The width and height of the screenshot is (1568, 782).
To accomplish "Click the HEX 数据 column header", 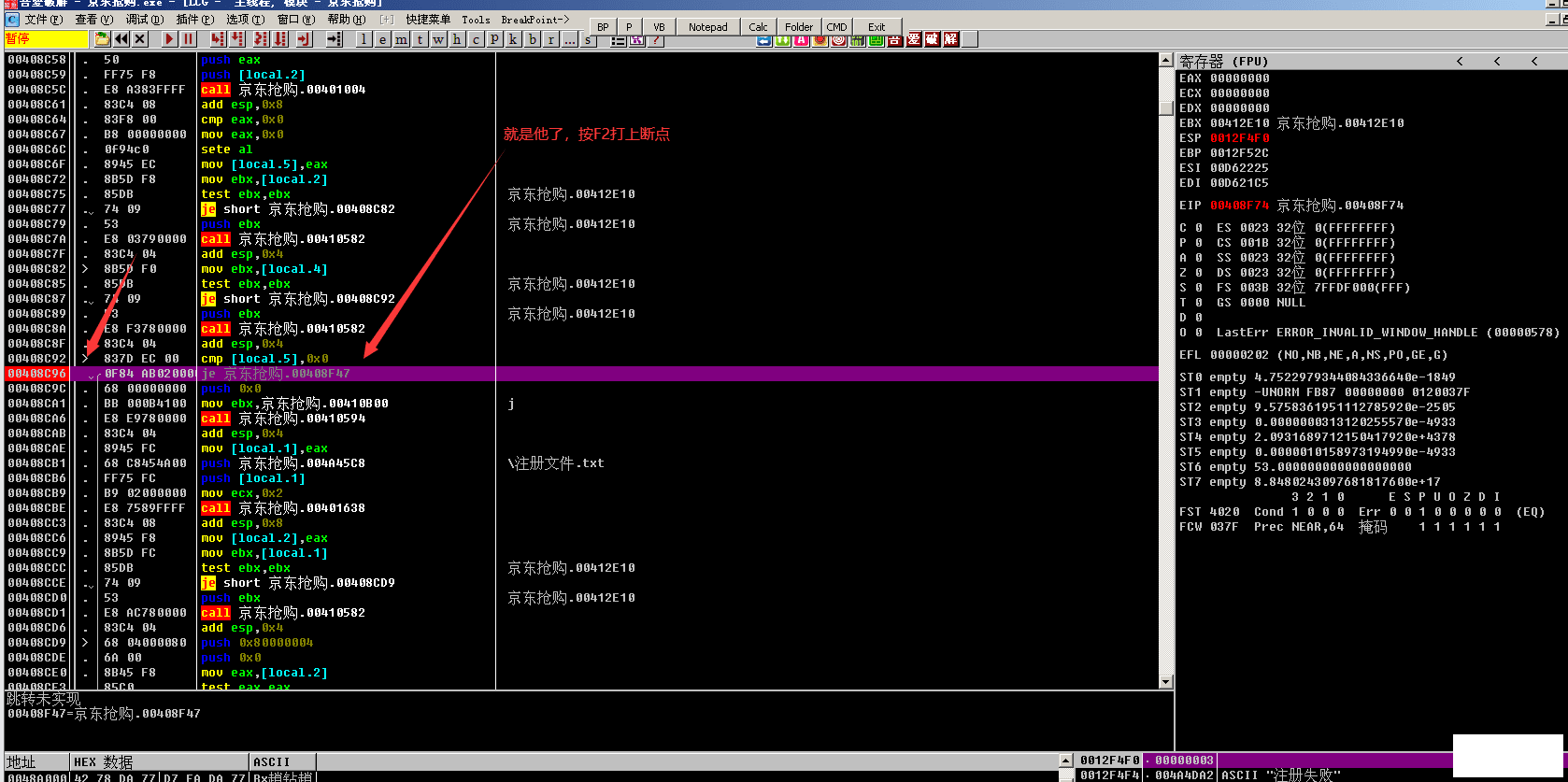I will point(160,762).
